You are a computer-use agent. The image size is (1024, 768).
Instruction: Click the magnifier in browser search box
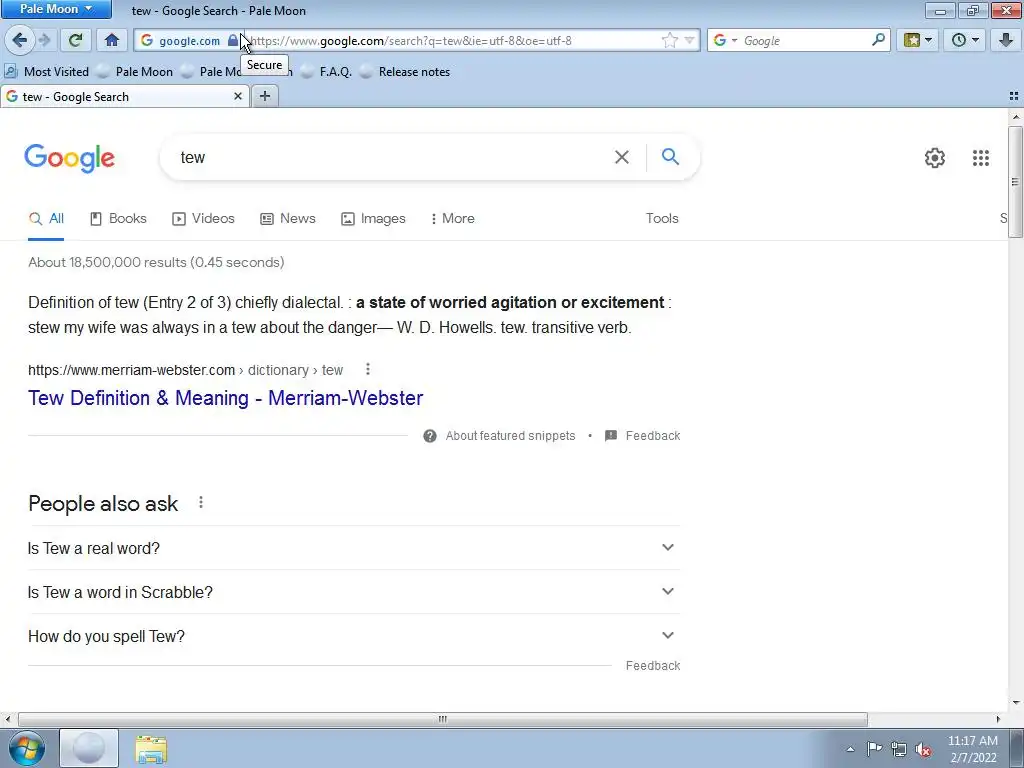(x=878, y=40)
